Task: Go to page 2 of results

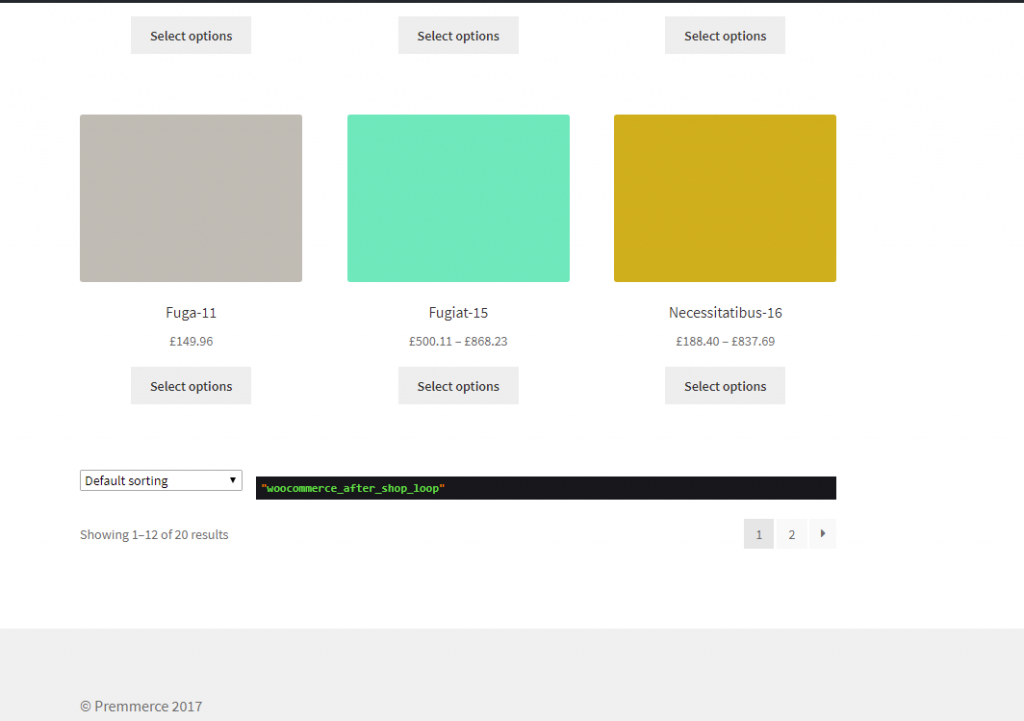Action: [x=791, y=533]
